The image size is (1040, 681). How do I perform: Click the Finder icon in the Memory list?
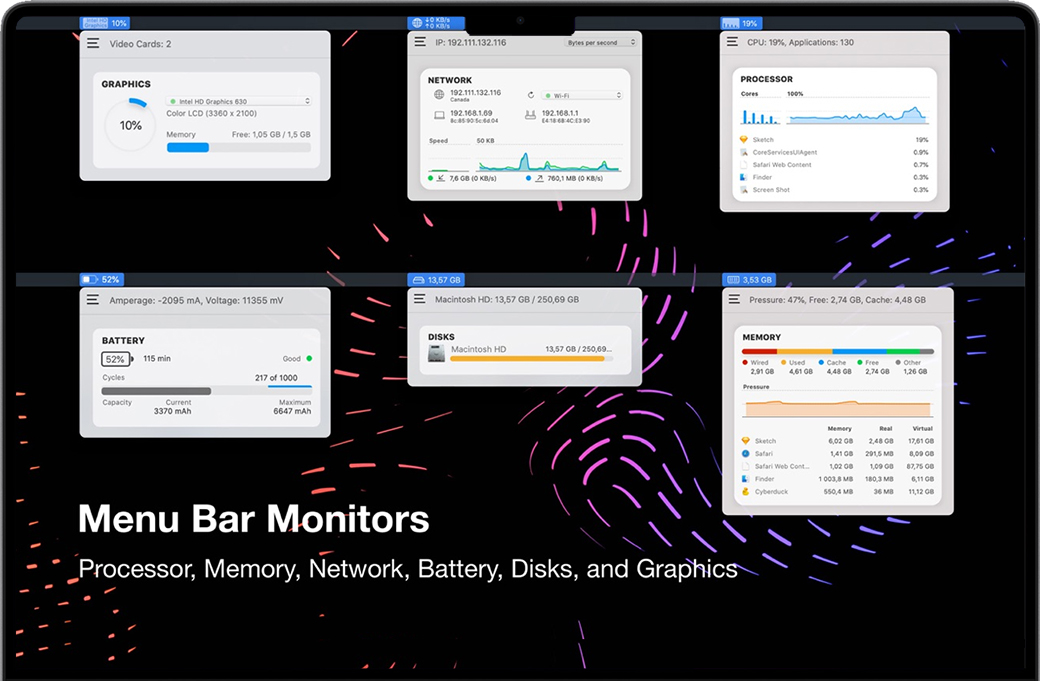(x=746, y=479)
